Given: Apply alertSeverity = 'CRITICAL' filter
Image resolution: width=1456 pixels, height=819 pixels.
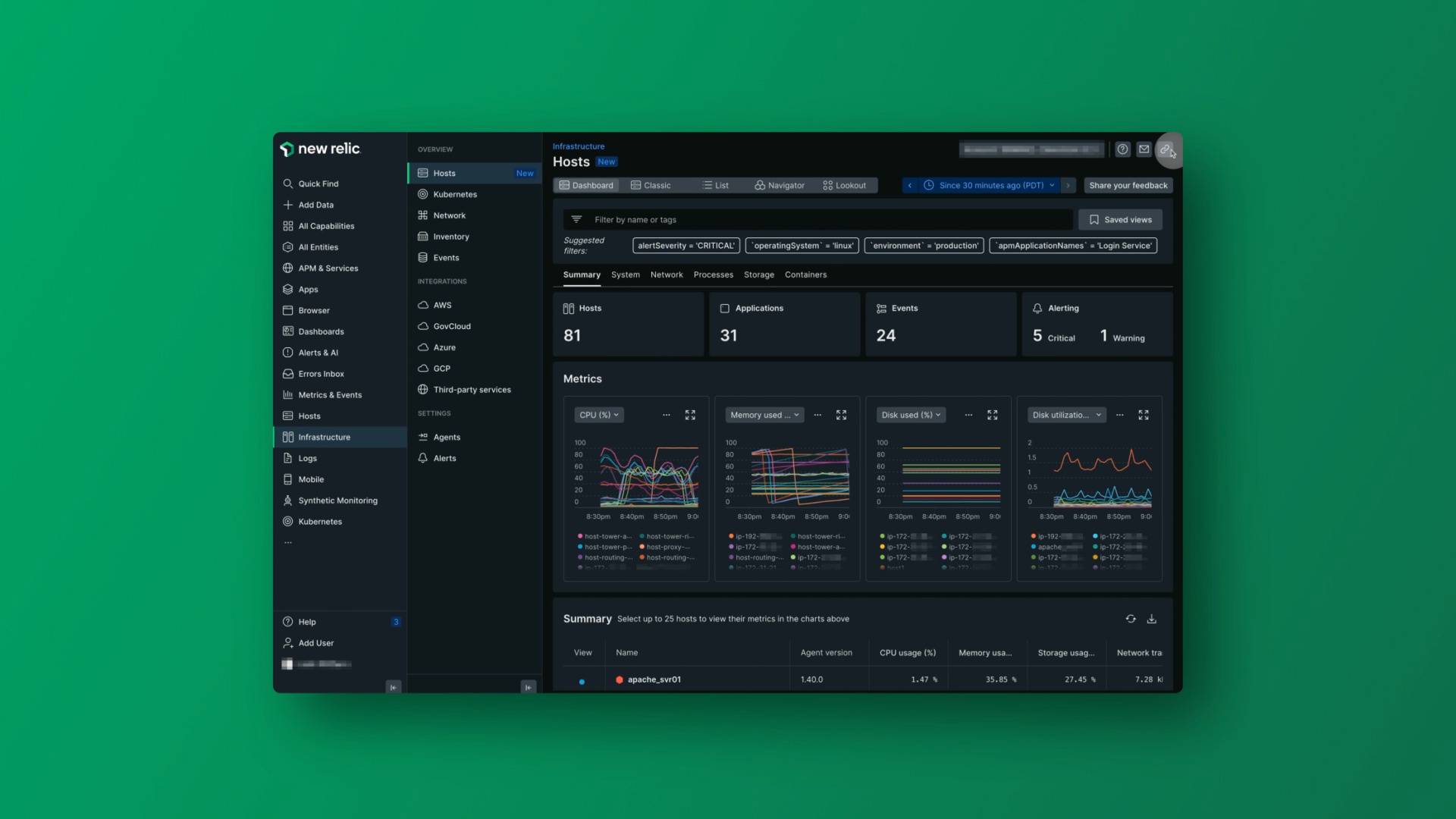Looking at the screenshot, I should click(x=686, y=246).
